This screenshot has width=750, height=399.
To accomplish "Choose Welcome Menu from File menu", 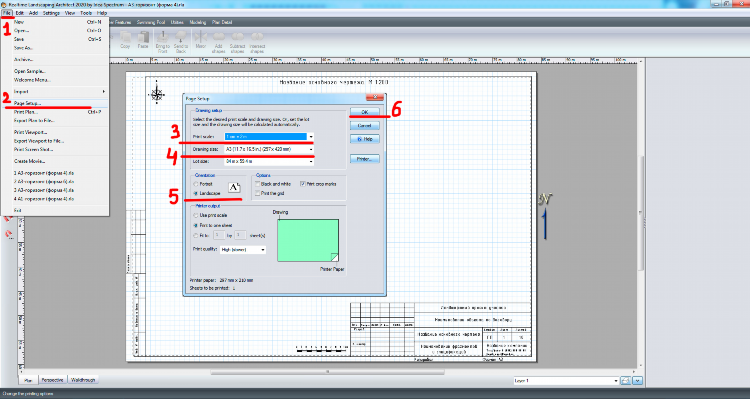I will click(x=55, y=80).
